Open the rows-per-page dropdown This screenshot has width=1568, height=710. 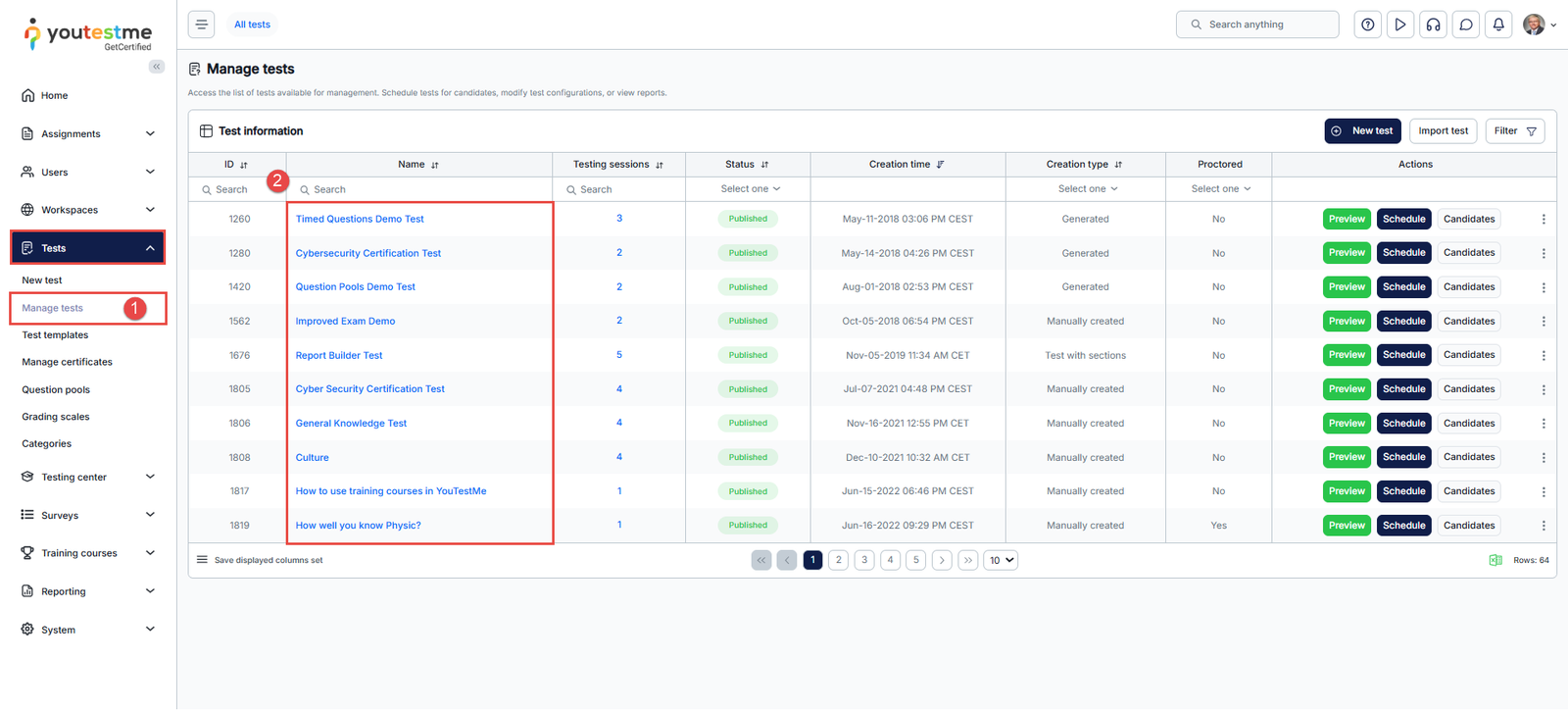pyautogui.click(x=1001, y=560)
